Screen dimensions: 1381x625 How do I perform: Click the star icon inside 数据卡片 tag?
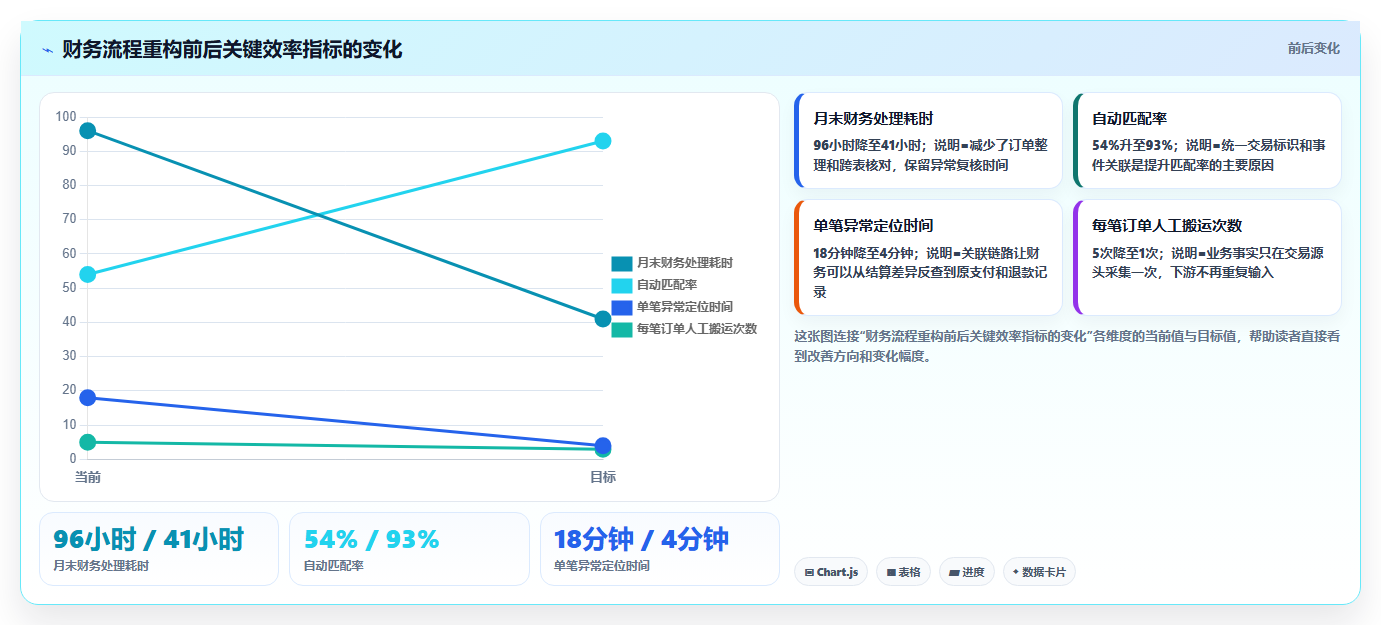pos(1016,572)
